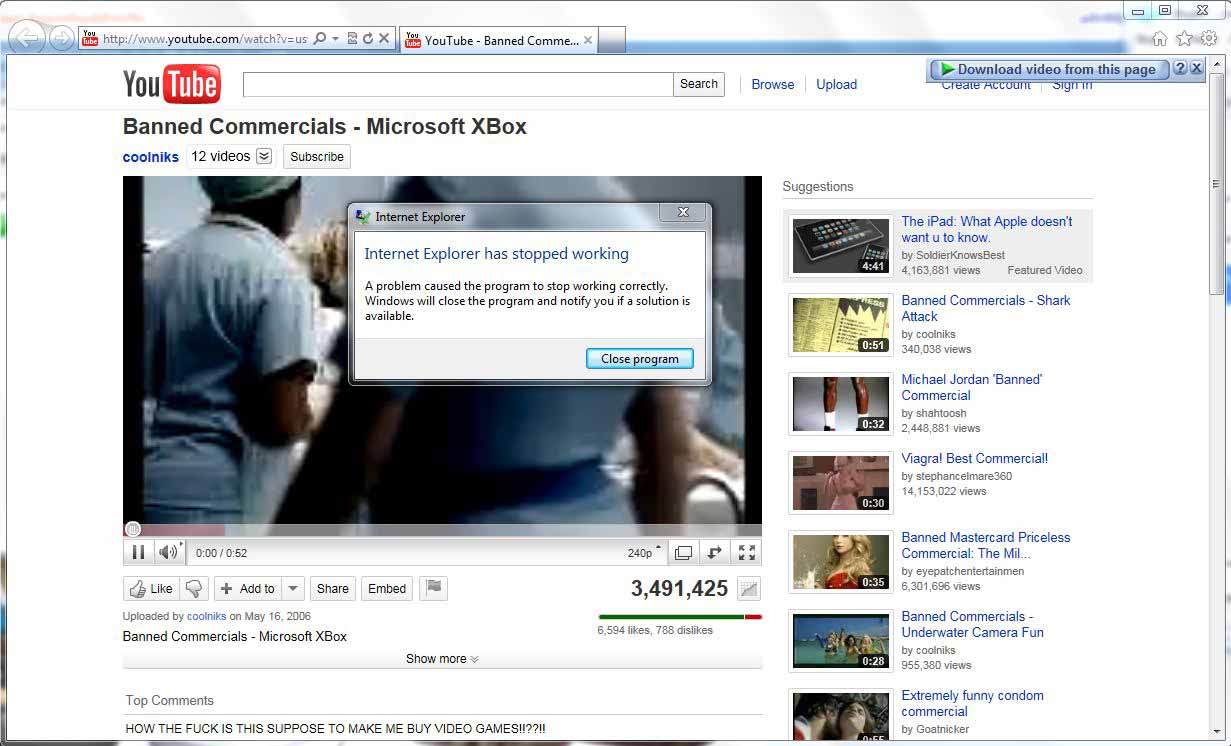
Task: Click the expand/wide player arrow icon
Action: pyautogui.click(x=715, y=552)
